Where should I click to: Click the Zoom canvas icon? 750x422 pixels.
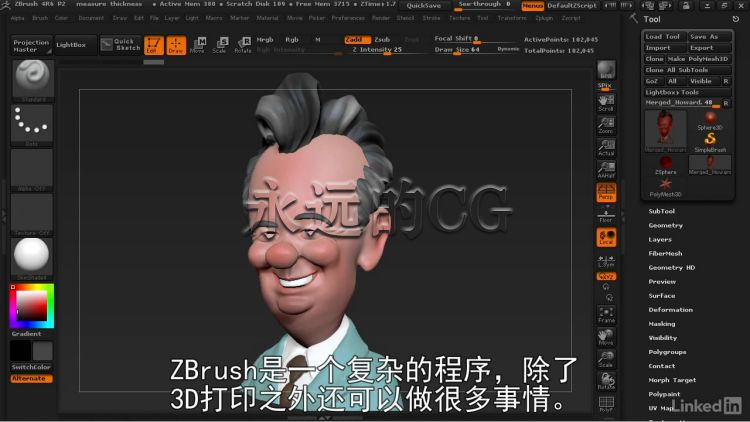606,125
